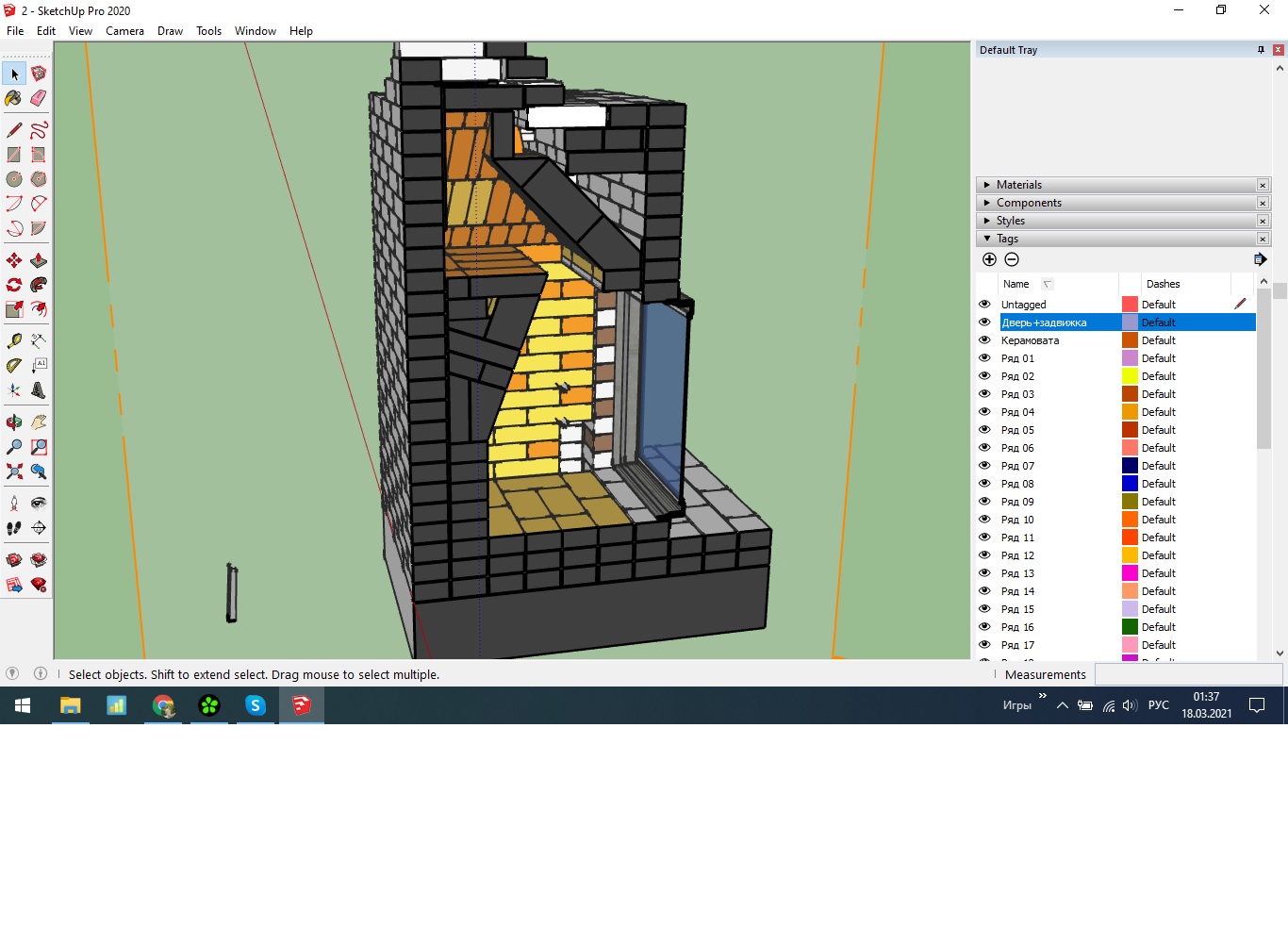Hide the Ряд 12 tag layer
The height and width of the screenshot is (943, 1288).
[984, 555]
